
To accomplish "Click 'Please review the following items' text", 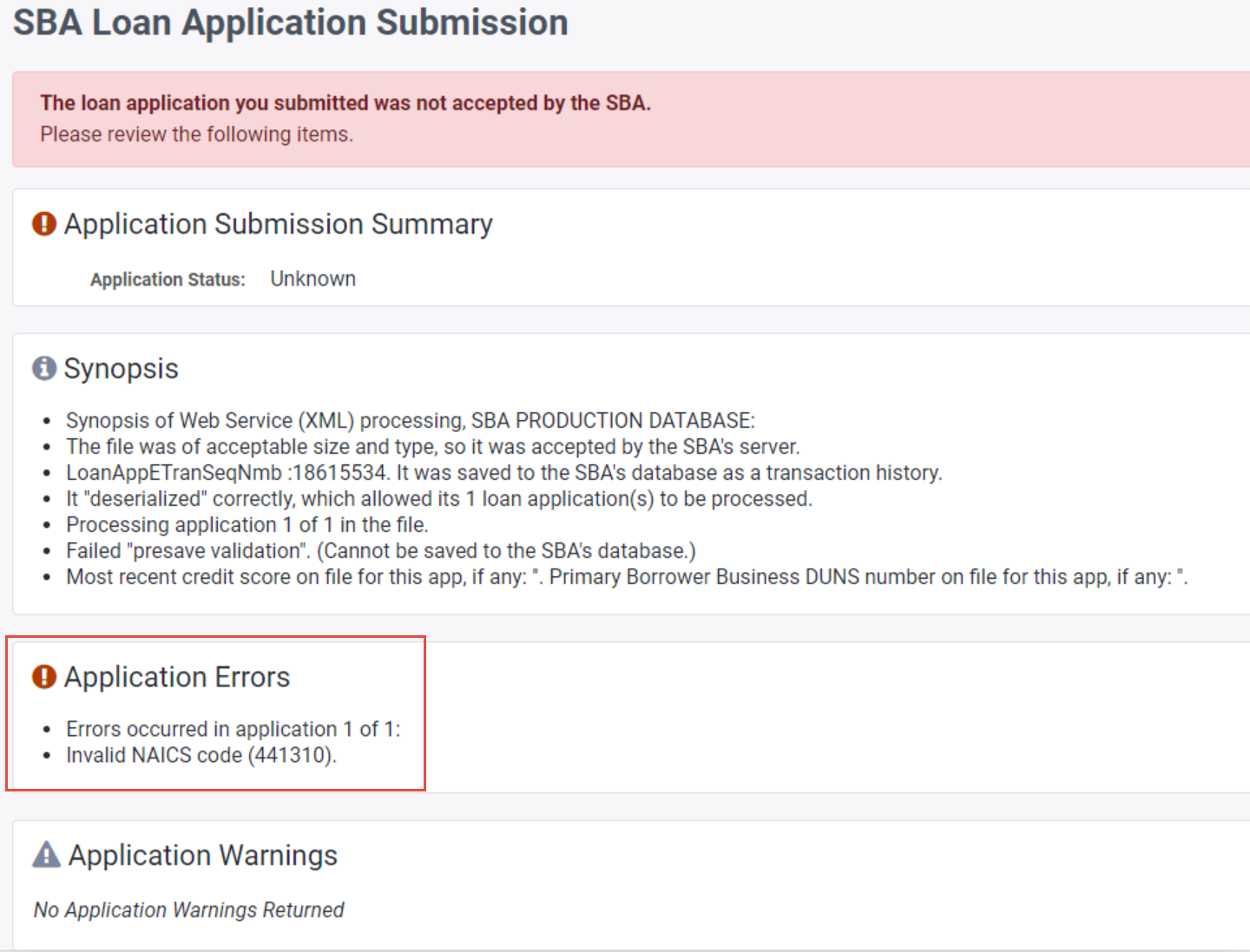I will pos(196,135).
